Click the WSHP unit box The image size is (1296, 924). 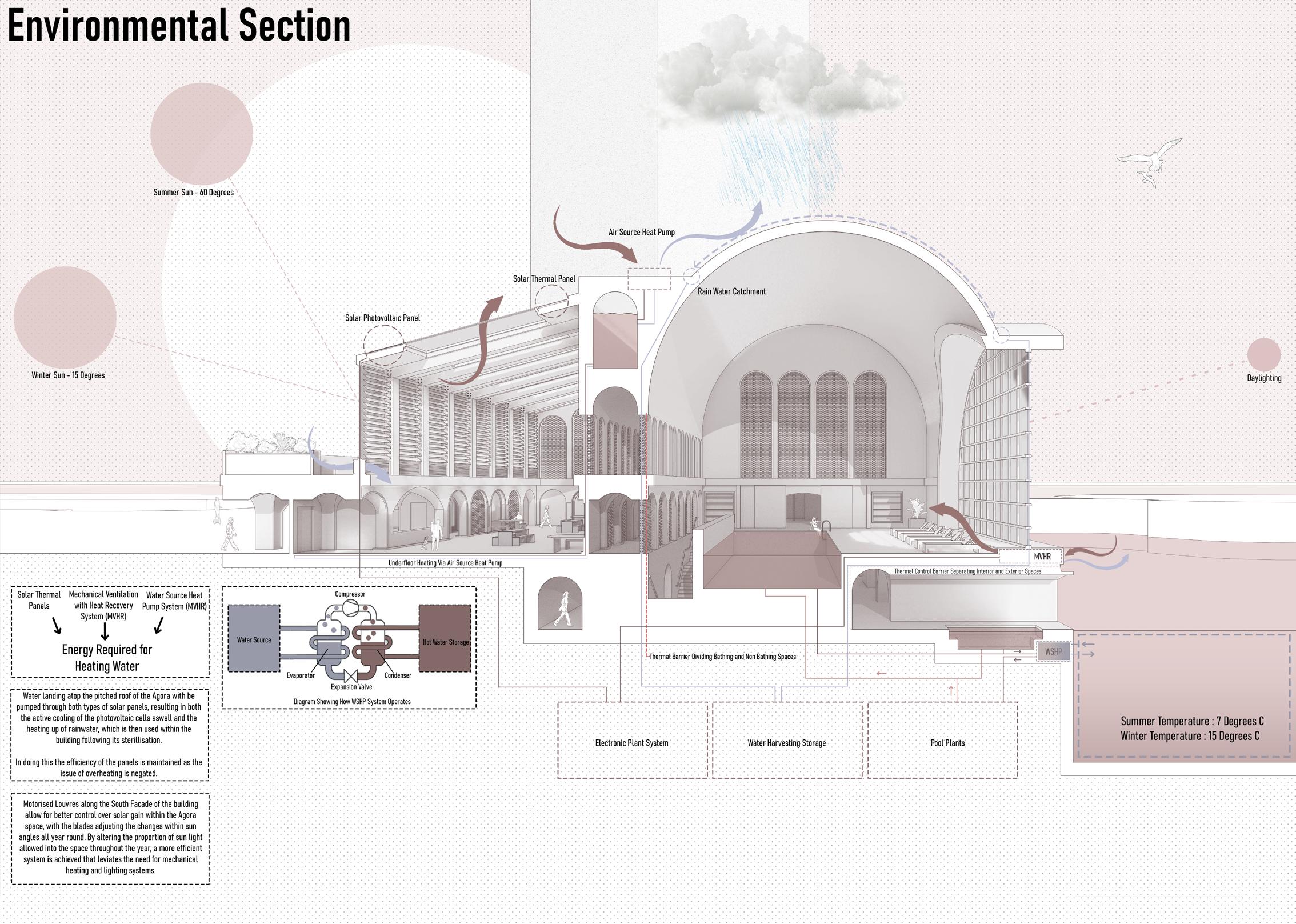pyautogui.click(x=1053, y=651)
